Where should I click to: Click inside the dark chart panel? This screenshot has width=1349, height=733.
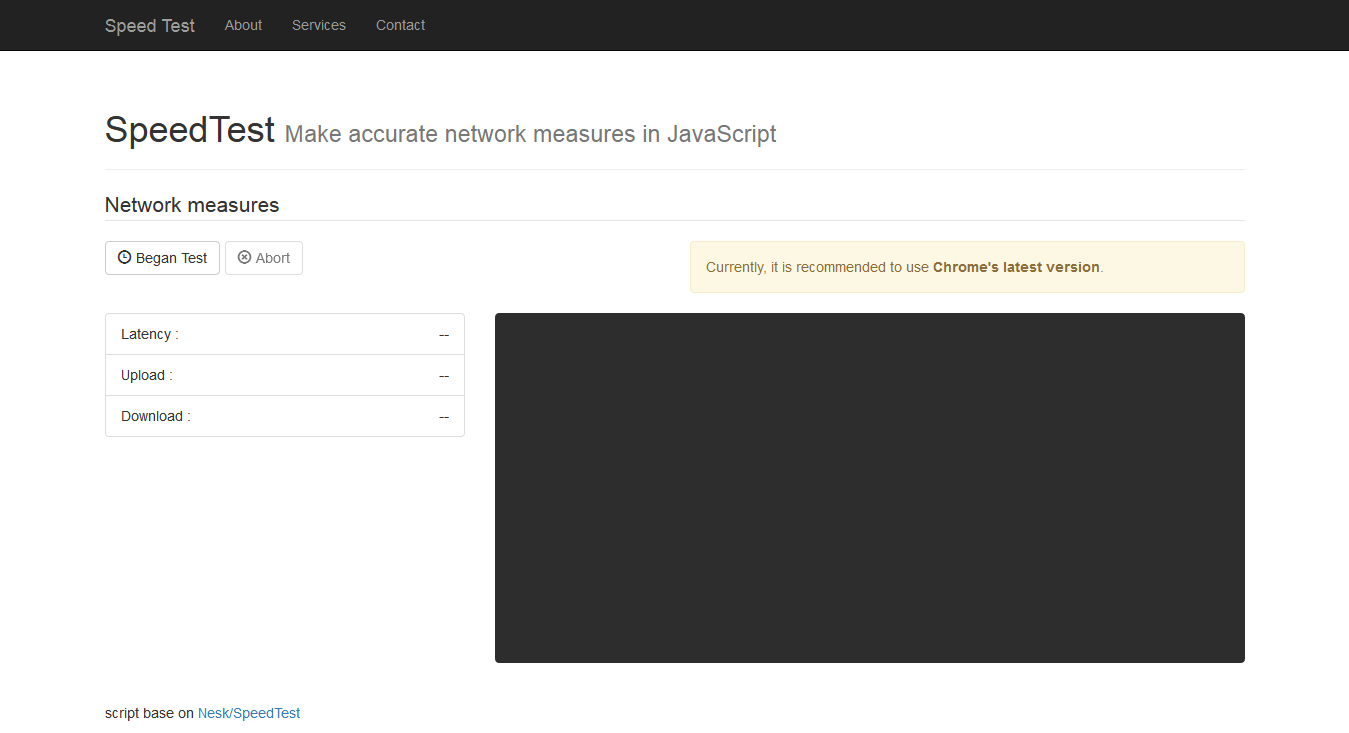[x=869, y=487]
